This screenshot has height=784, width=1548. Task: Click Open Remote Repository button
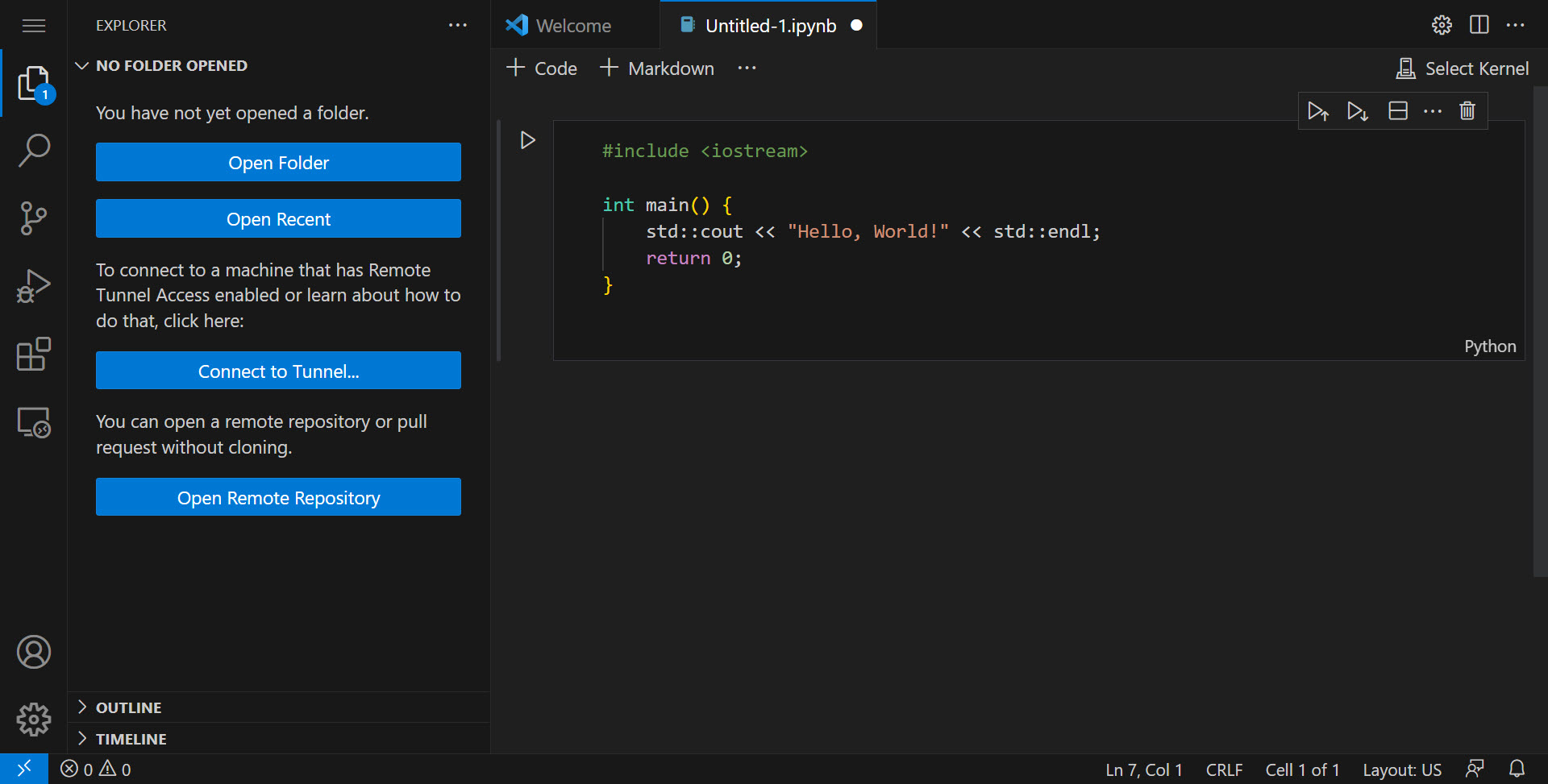(x=278, y=497)
